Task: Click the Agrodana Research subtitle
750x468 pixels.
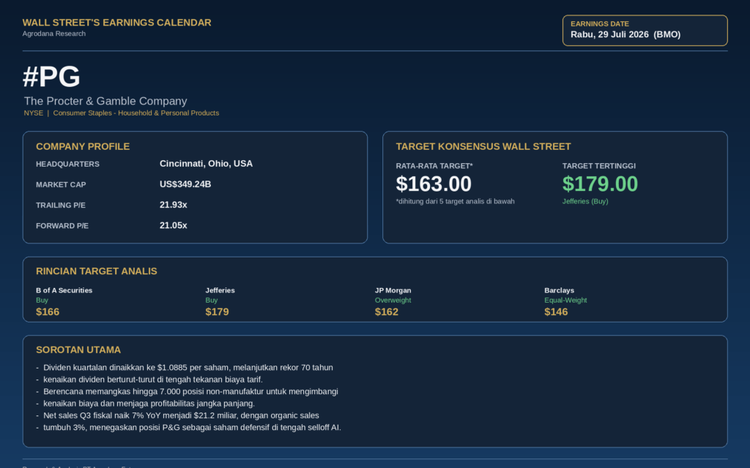Action: click(54, 33)
